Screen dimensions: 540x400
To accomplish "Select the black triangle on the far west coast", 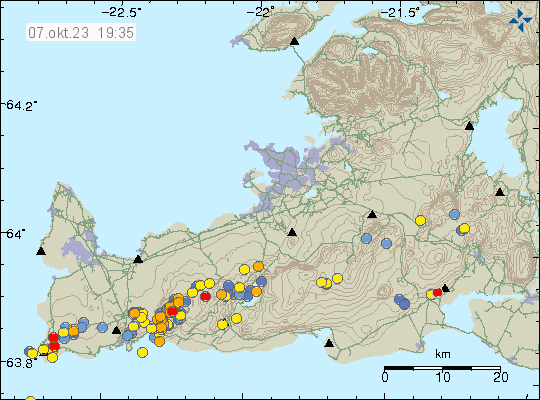I will [x=41, y=251].
